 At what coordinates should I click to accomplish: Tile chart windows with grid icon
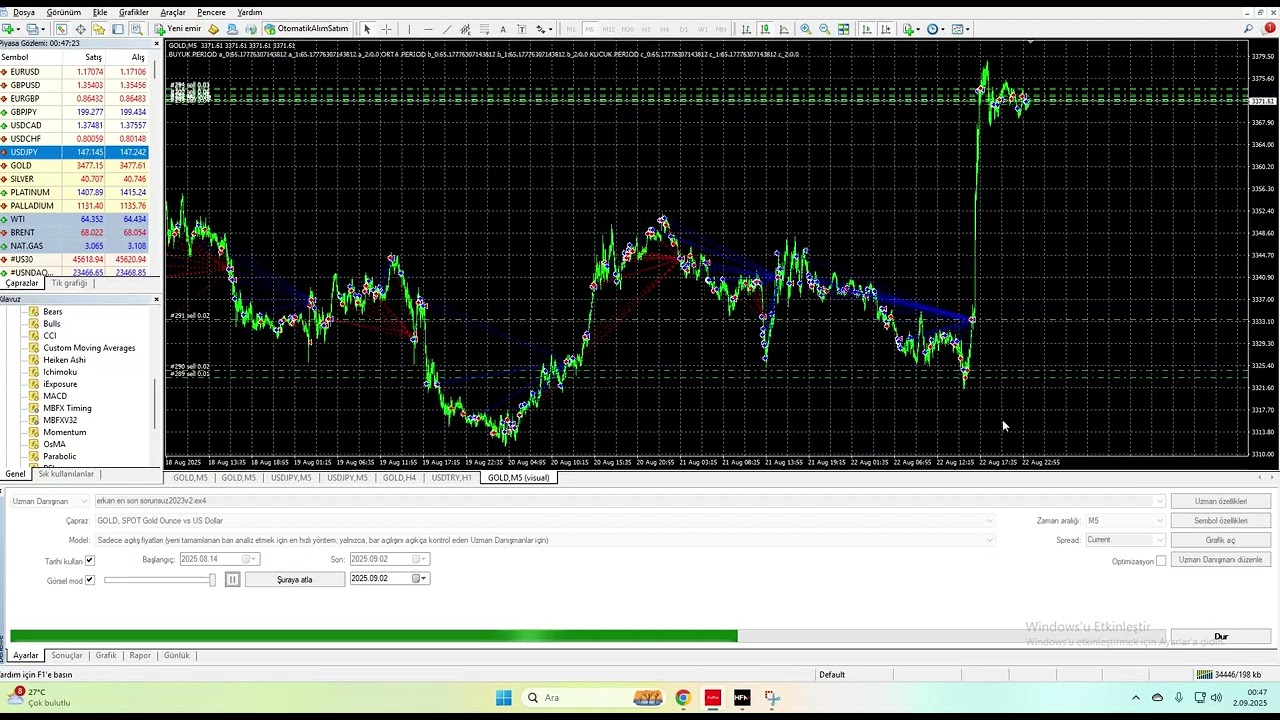pos(844,29)
